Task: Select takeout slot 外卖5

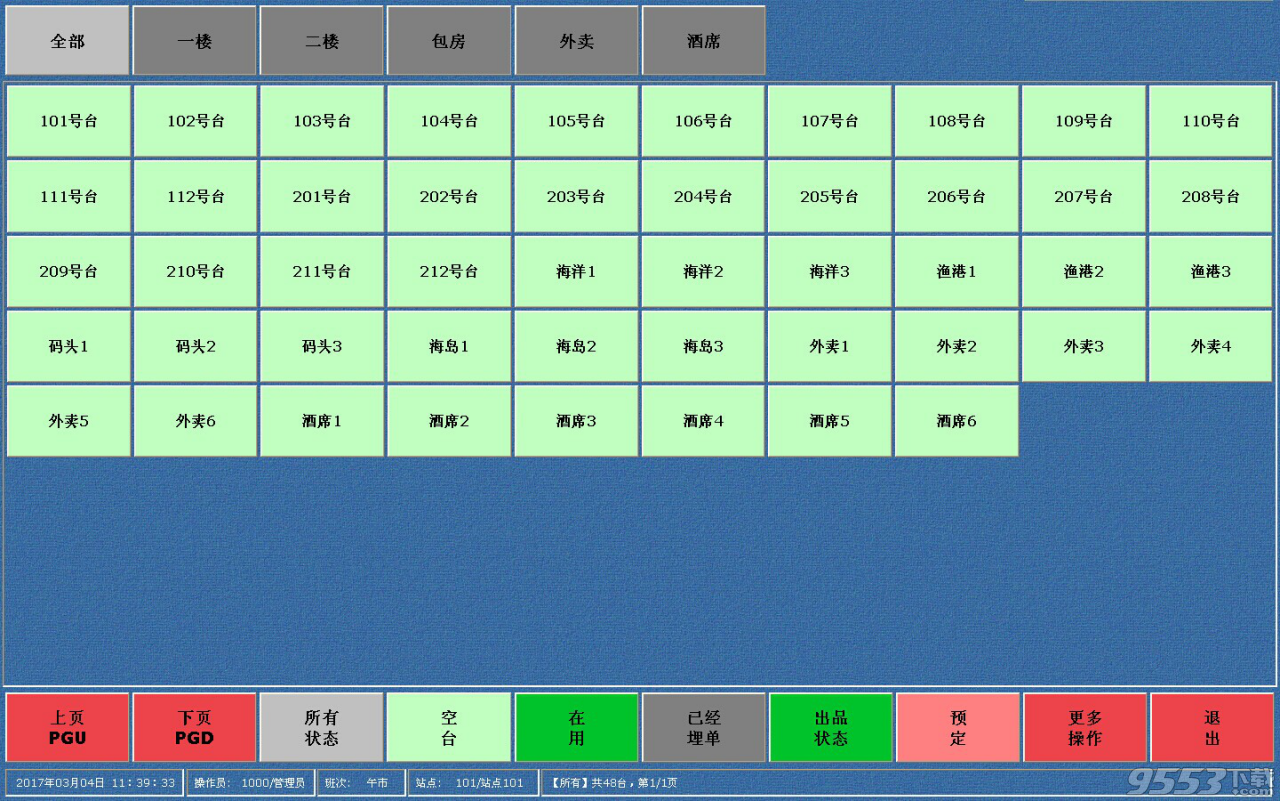Action: pyautogui.click(x=68, y=421)
